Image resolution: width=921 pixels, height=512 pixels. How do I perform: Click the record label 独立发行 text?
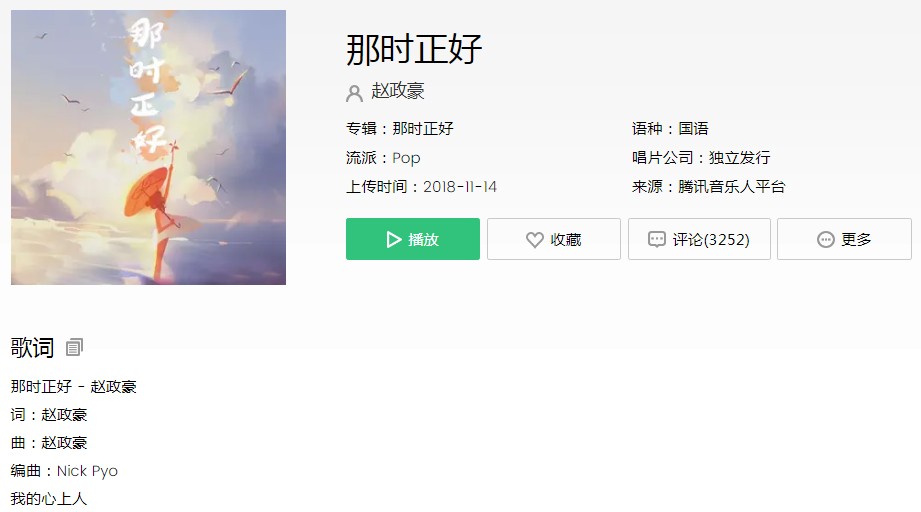coord(739,158)
